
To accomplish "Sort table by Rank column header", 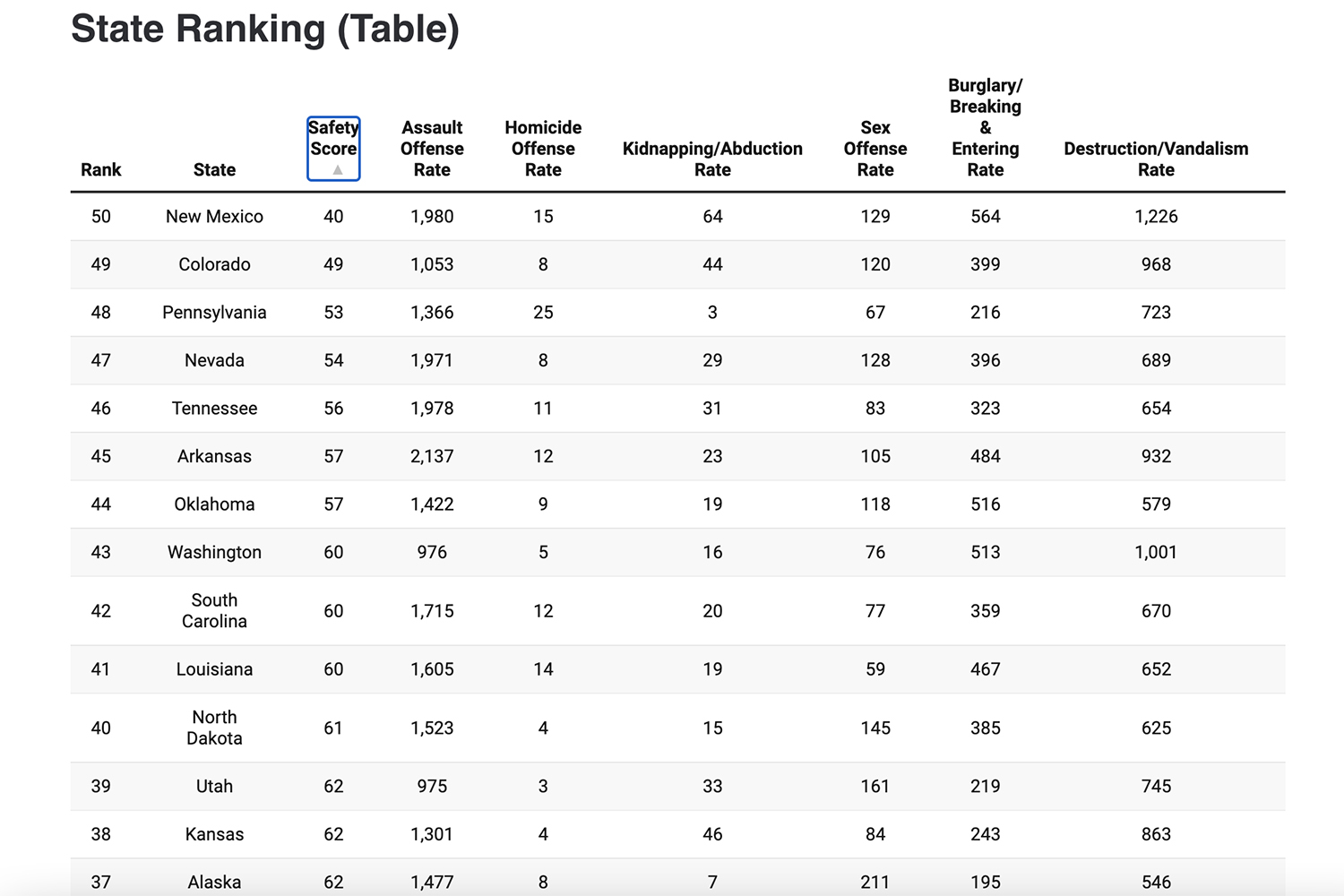I will tap(100, 169).
